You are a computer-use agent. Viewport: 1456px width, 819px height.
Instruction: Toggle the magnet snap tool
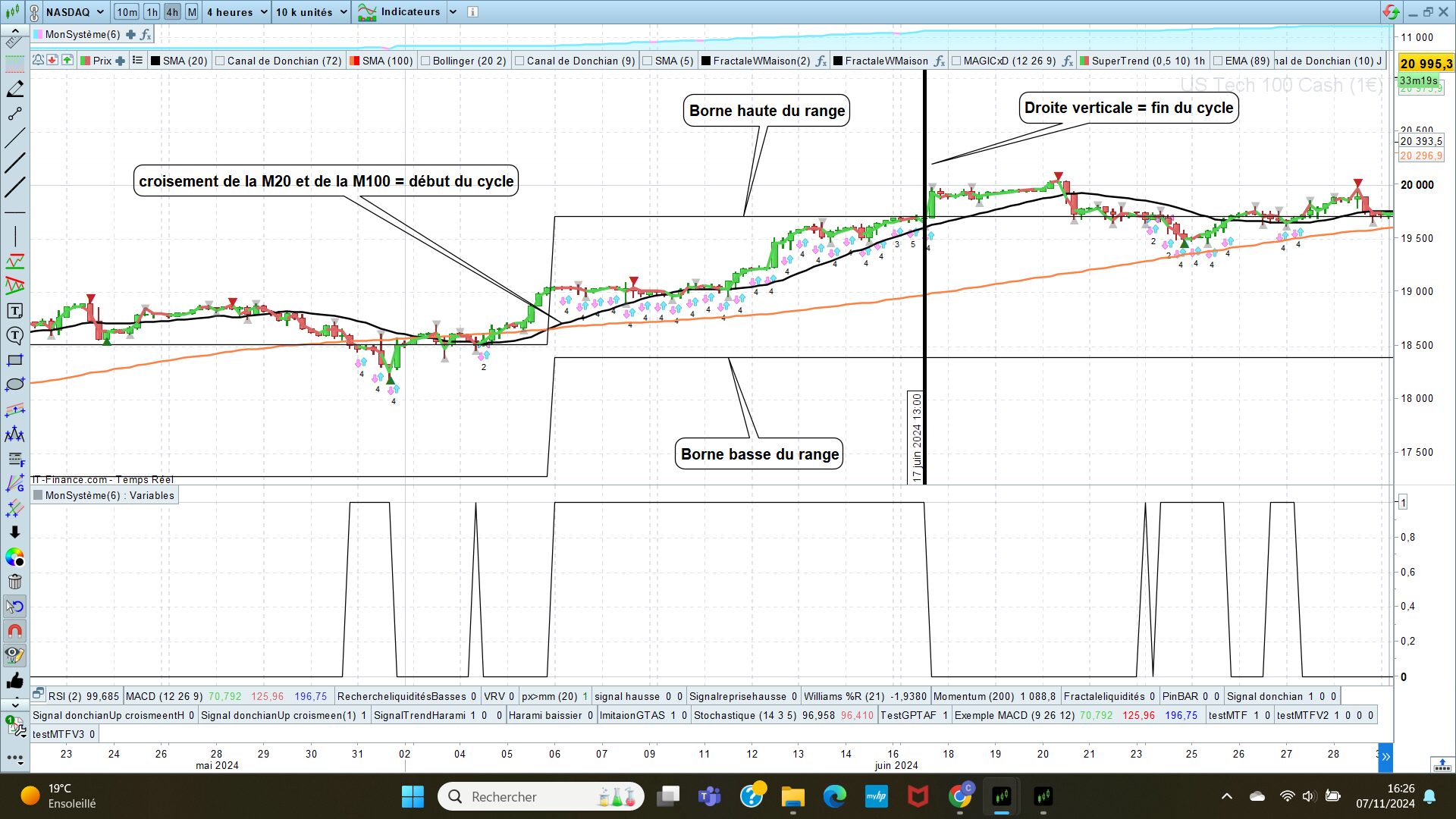tap(14, 631)
